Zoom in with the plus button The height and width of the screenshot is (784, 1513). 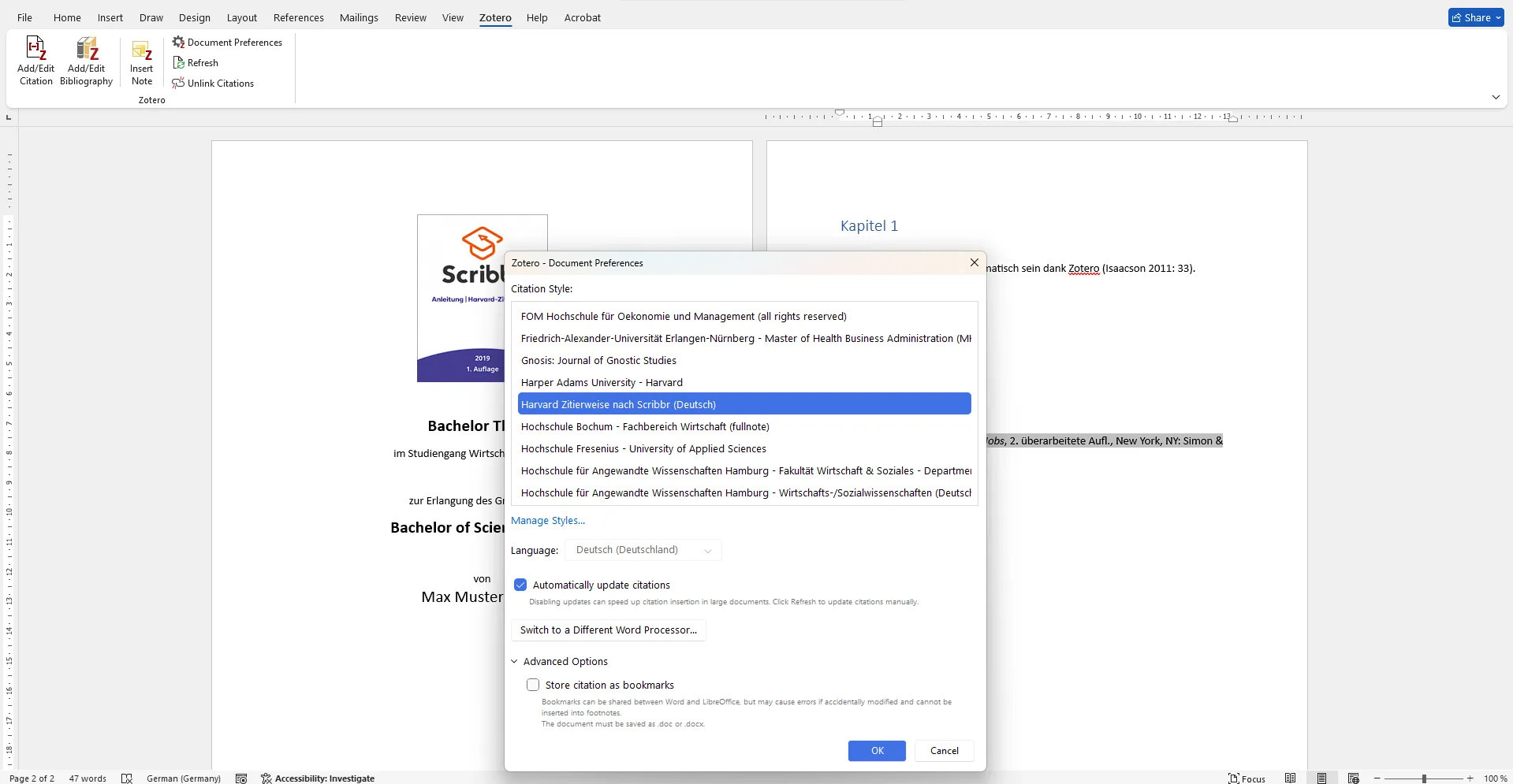pyautogui.click(x=1470, y=778)
